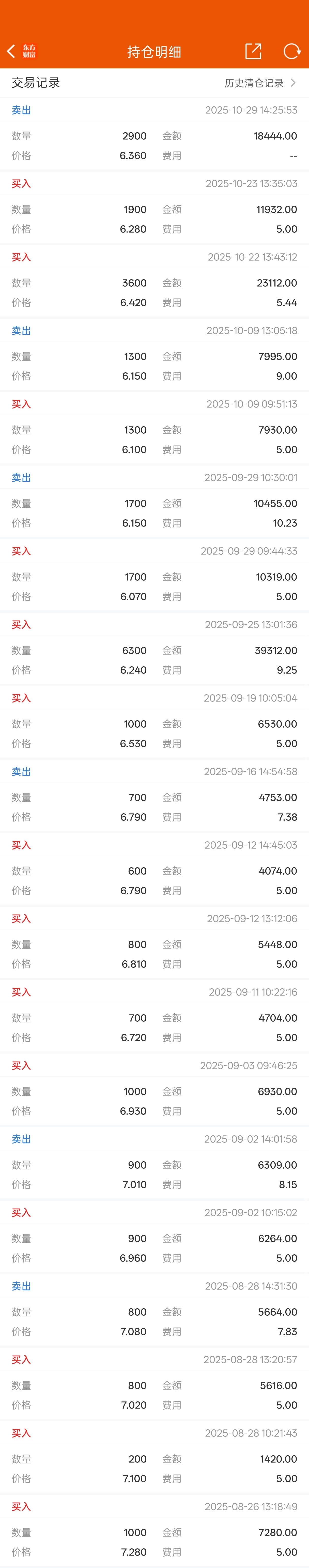Expand the 历史清仓记录 chevron arrow
Image resolution: width=309 pixels, height=1568 pixels.
293,83
